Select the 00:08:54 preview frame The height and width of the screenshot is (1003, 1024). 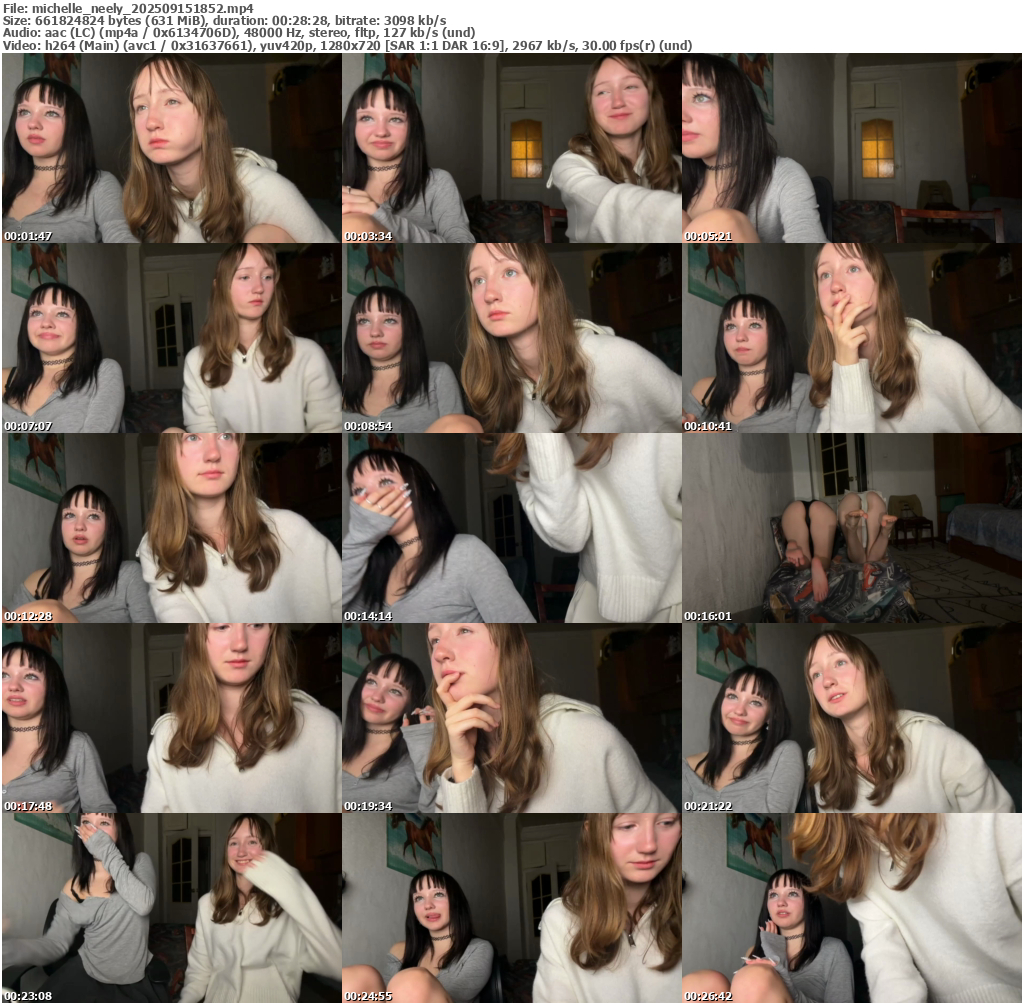[512, 338]
